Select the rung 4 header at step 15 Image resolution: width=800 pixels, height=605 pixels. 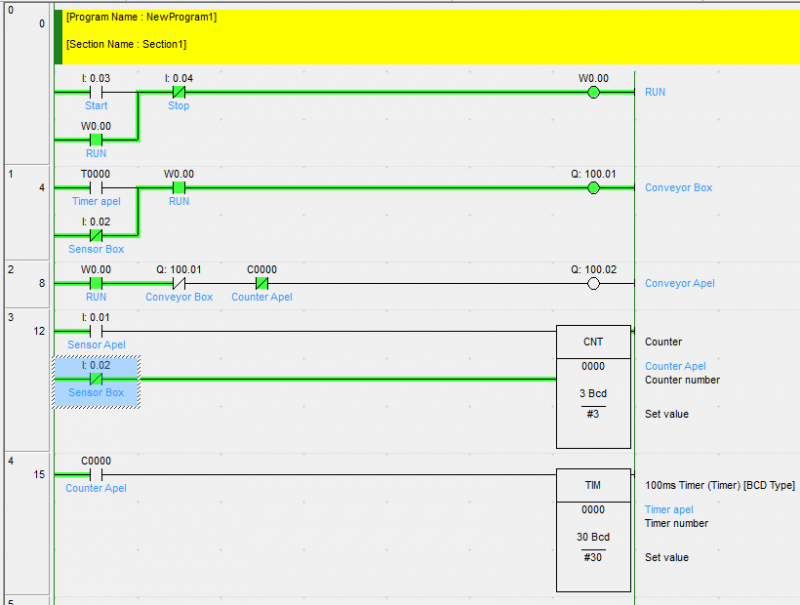click(27, 522)
